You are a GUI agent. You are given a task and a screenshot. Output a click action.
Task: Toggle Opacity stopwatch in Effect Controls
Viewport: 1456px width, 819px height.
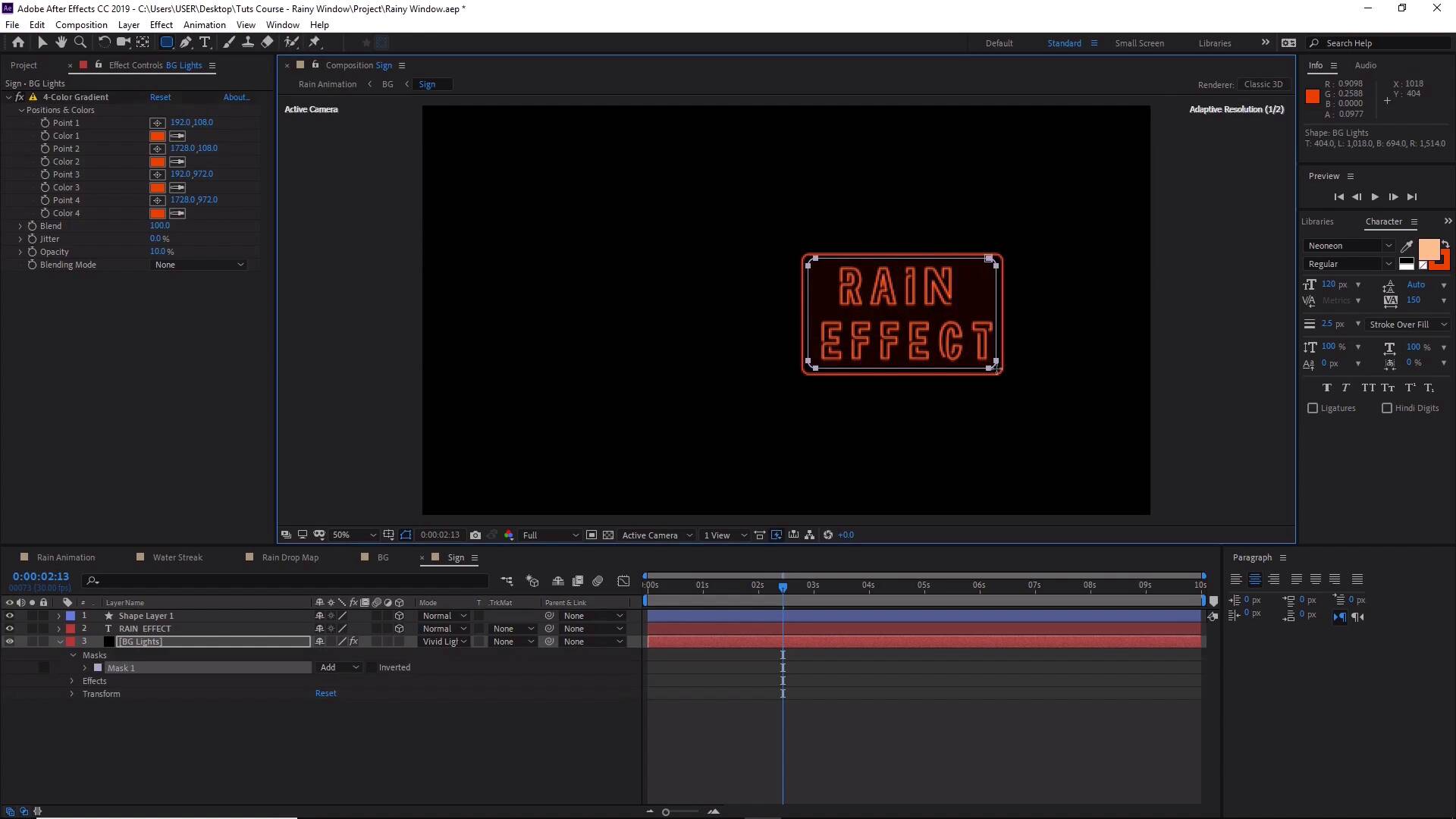[32, 252]
